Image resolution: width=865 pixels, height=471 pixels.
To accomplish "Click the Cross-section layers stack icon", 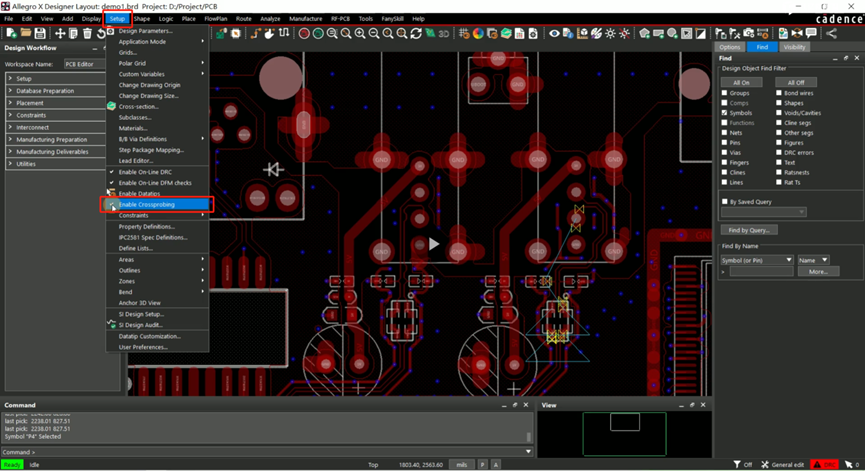I will point(506,34).
